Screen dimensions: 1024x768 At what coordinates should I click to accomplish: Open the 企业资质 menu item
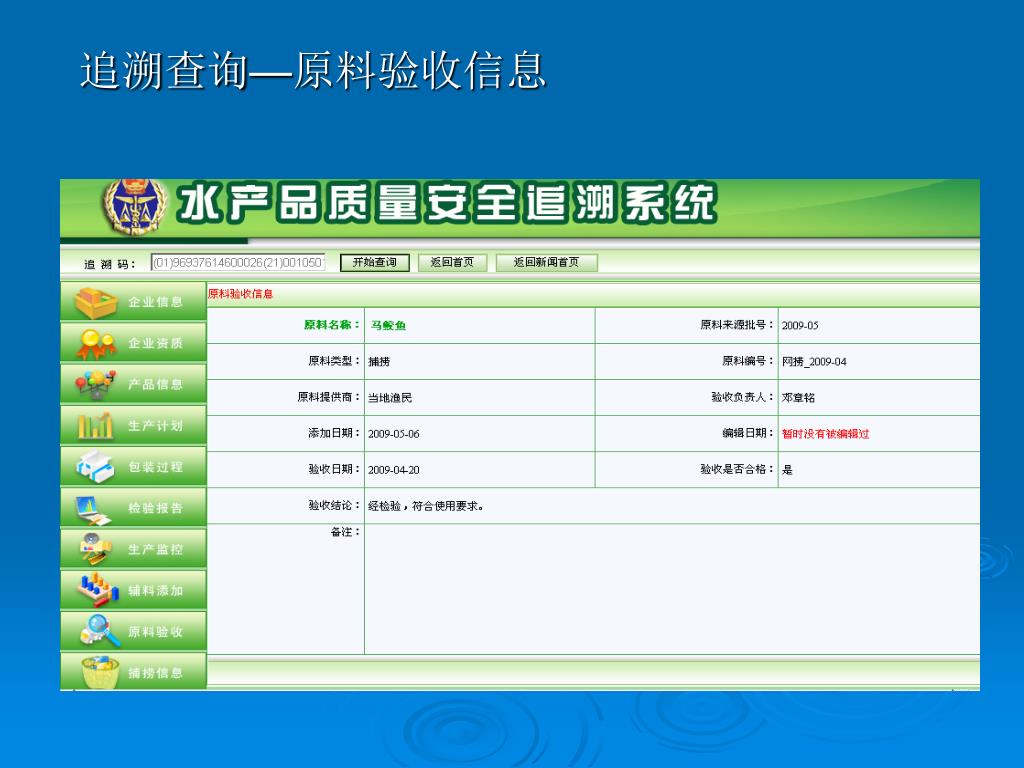click(x=133, y=343)
